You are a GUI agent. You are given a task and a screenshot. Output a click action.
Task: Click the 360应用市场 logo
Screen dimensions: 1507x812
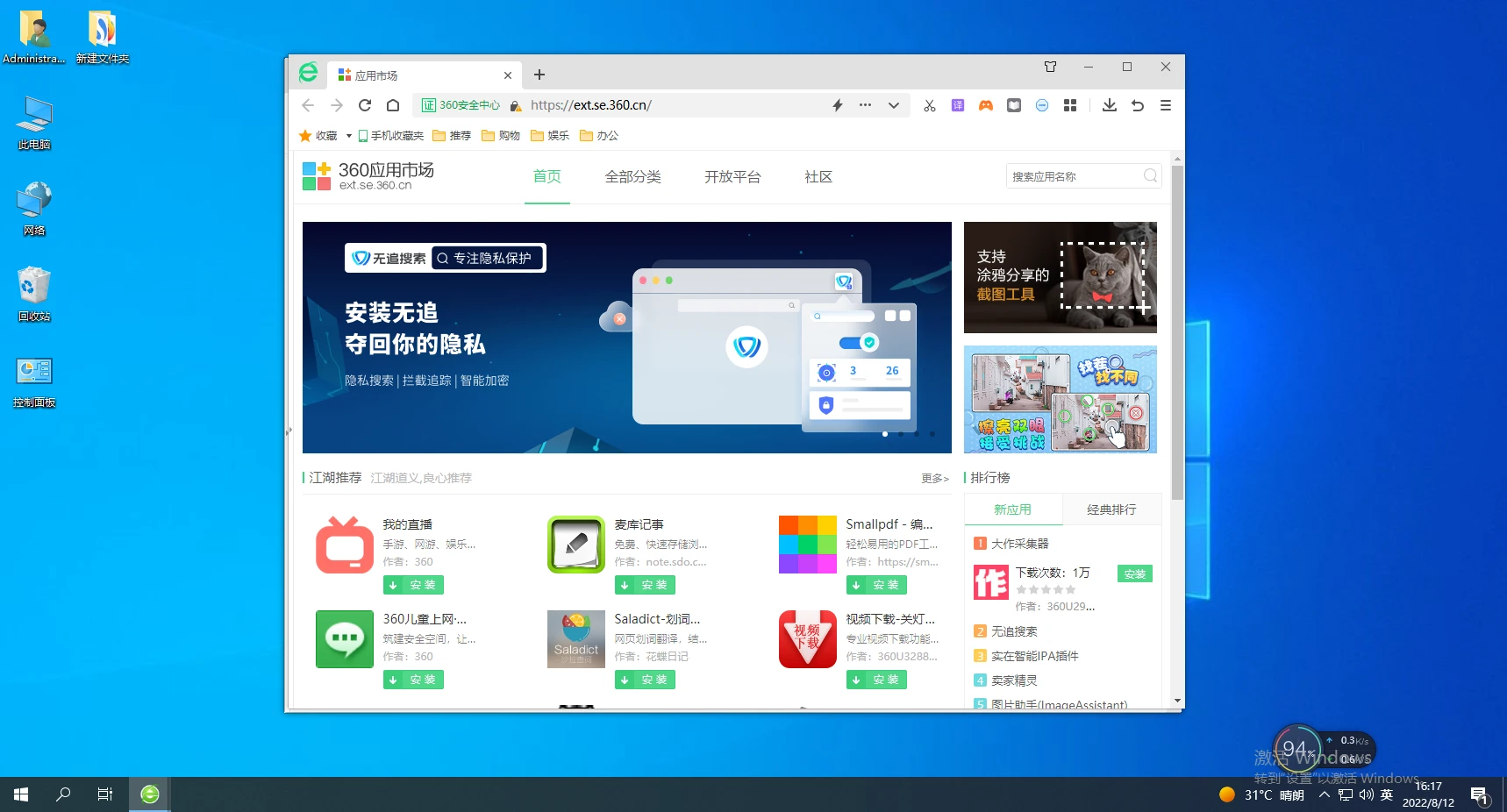pyautogui.click(x=368, y=176)
